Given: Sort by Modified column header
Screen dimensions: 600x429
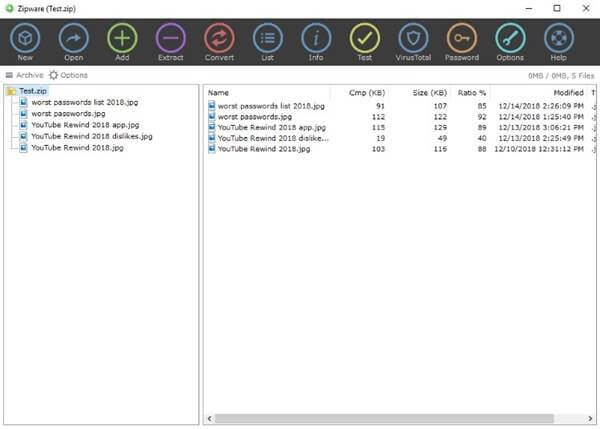Looking at the screenshot, I should (x=568, y=93).
